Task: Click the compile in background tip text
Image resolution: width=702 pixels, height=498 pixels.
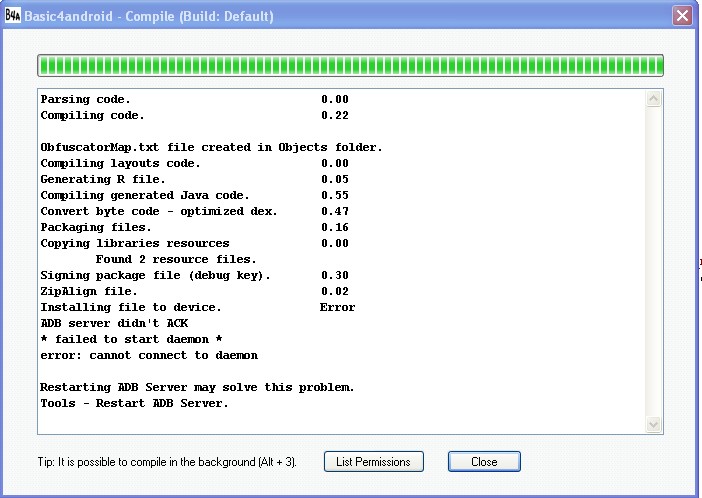Action: coord(167,462)
